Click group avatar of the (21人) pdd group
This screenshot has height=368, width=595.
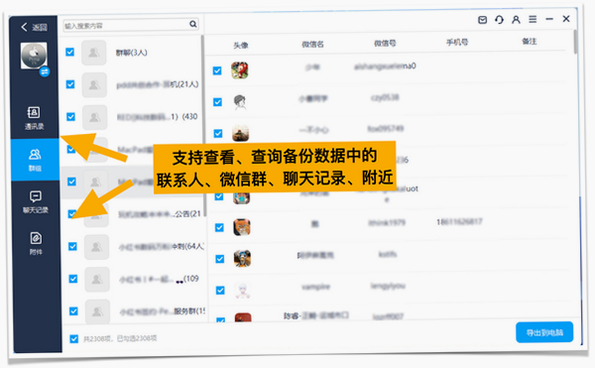tap(94, 85)
